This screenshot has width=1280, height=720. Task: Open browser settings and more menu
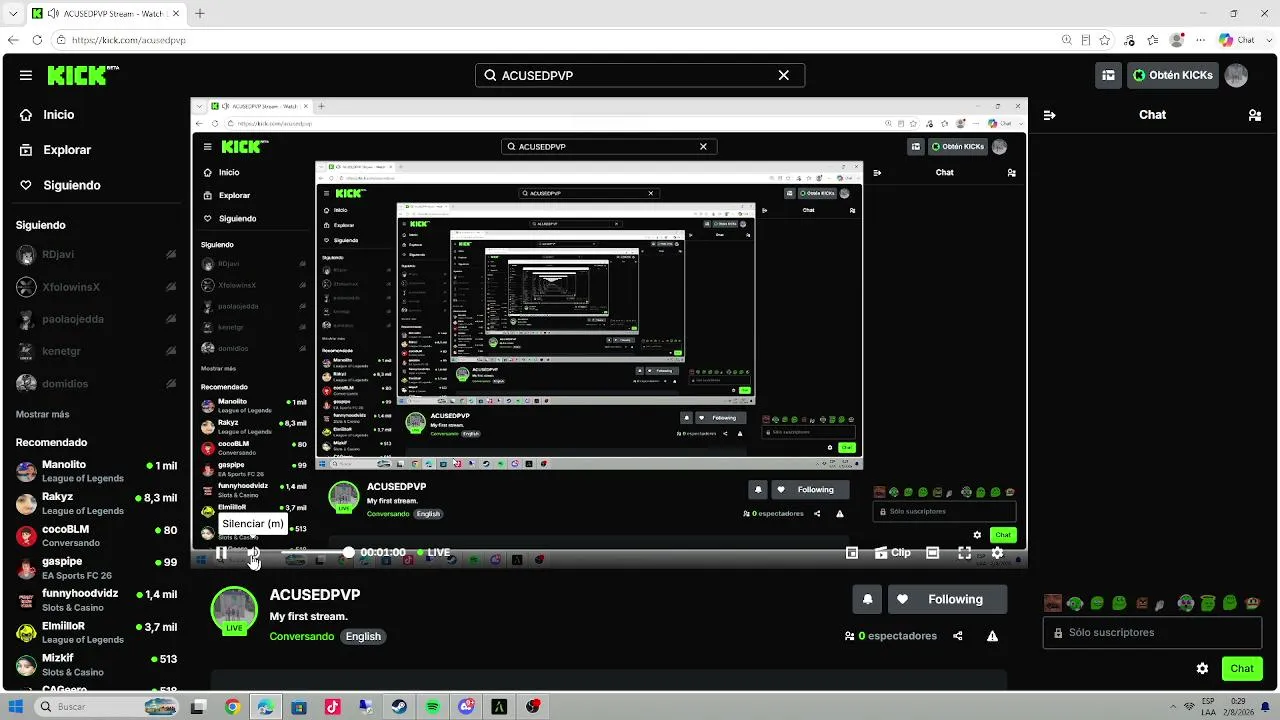pyautogui.click(x=1201, y=40)
